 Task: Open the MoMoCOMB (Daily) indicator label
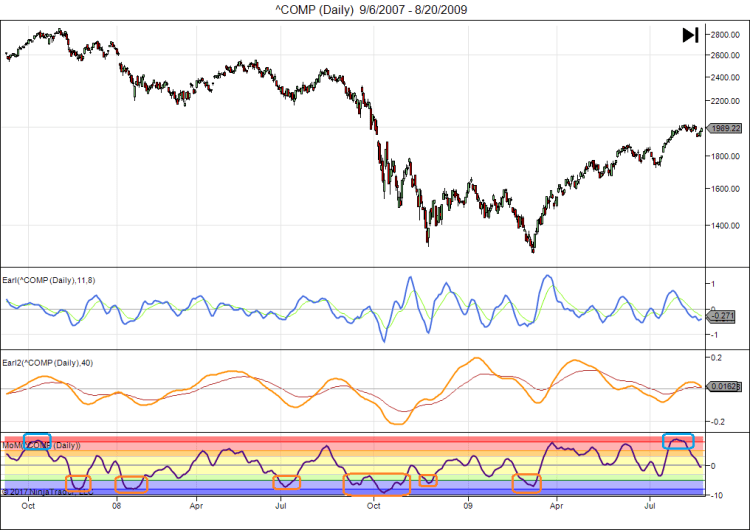(42, 445)
